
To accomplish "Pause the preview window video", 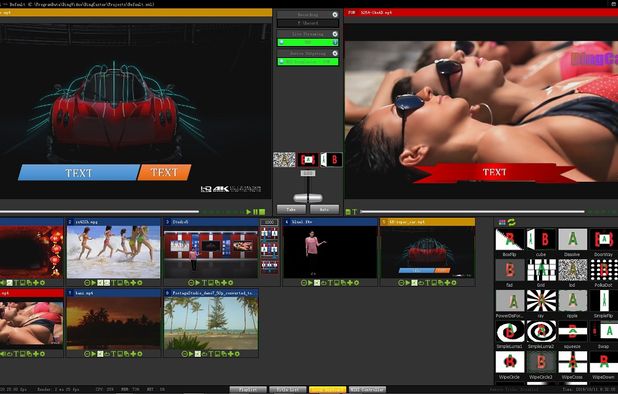I will [x=255, y=212].
